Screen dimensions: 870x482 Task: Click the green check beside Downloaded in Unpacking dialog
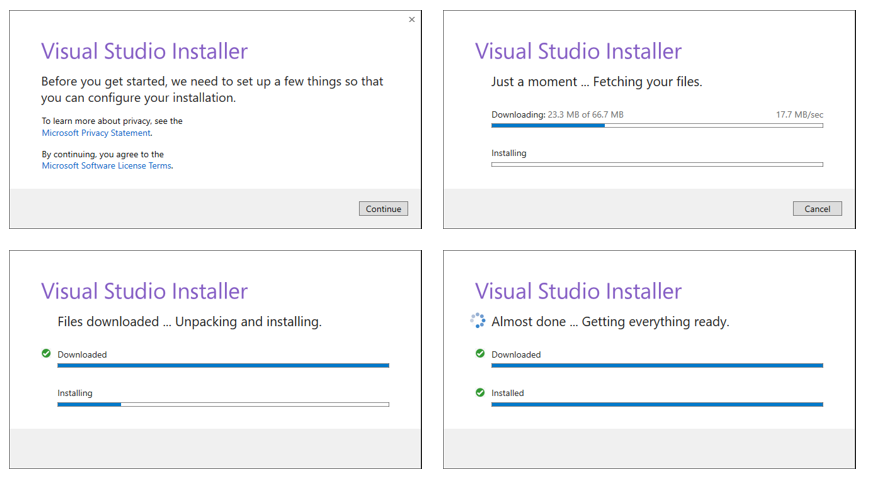tap(46, 354)
